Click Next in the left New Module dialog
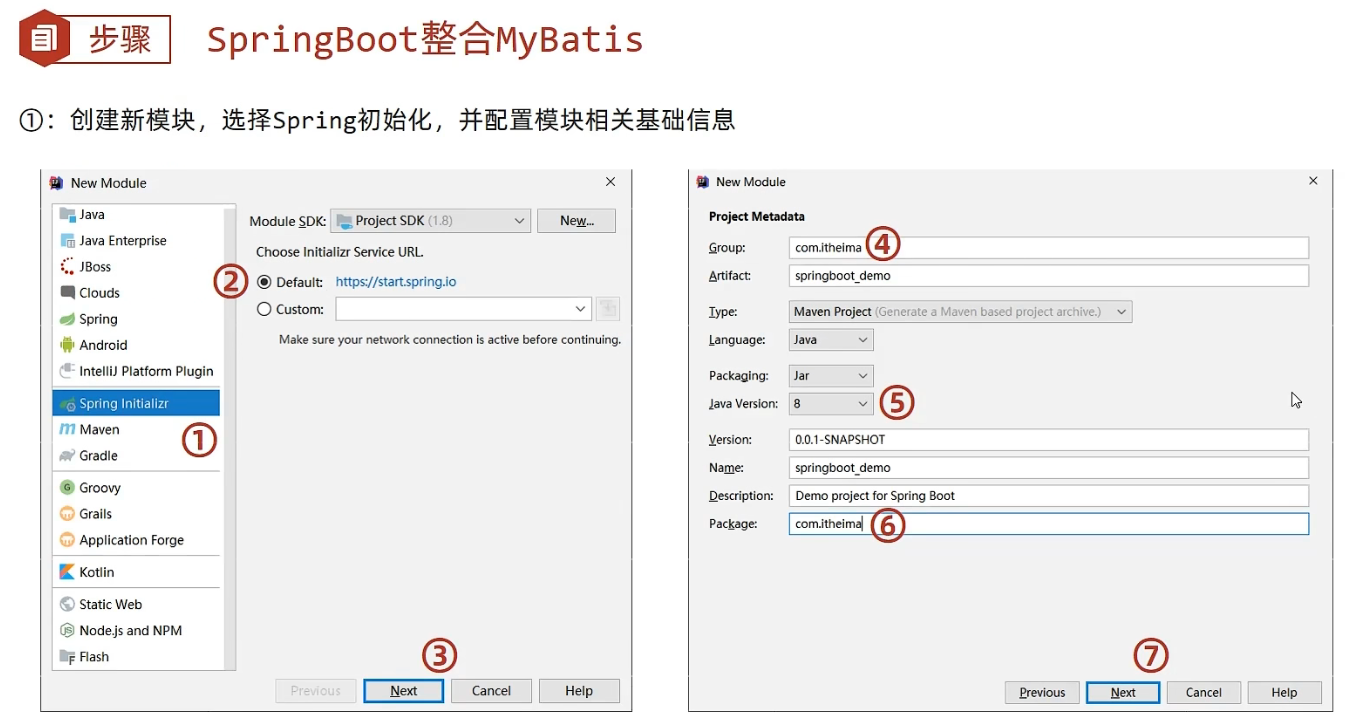Screen dimensions: 1345x719 pyautogui.click(x=404, y=690)
